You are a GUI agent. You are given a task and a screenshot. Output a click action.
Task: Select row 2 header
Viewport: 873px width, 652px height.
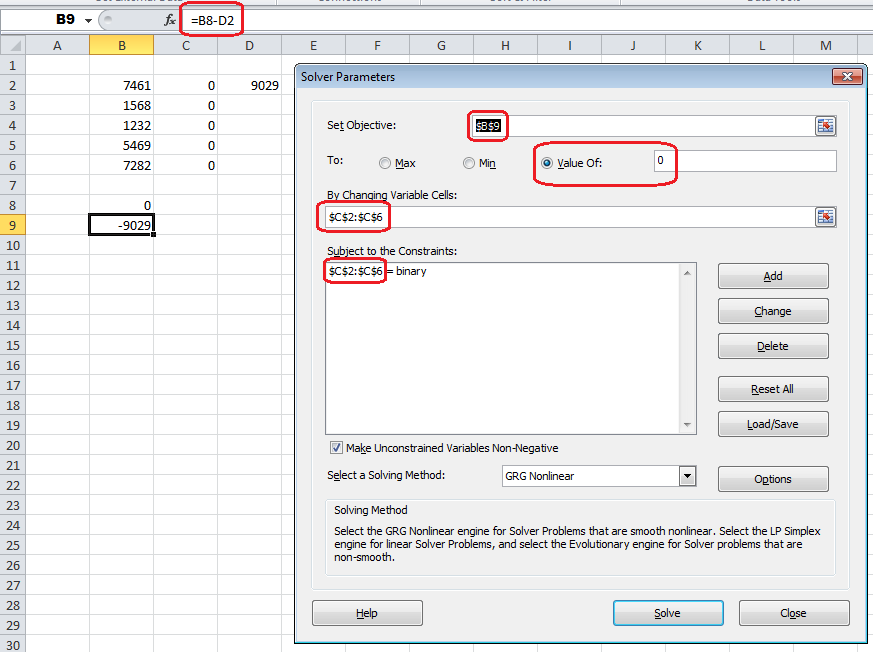[x=13, y=86]
